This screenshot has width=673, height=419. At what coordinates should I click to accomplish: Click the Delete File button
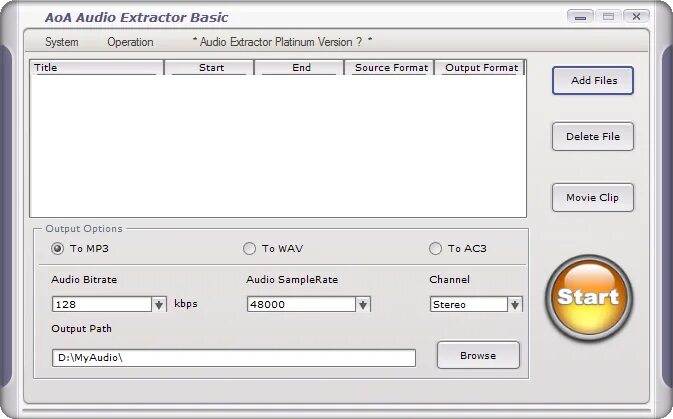click(593, 137)
